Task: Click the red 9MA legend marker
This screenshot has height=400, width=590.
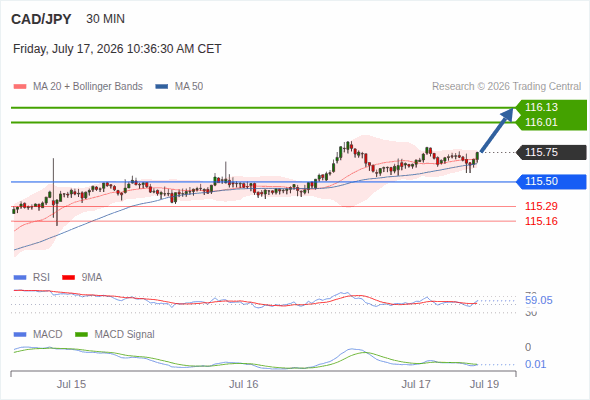Action: 68,278
